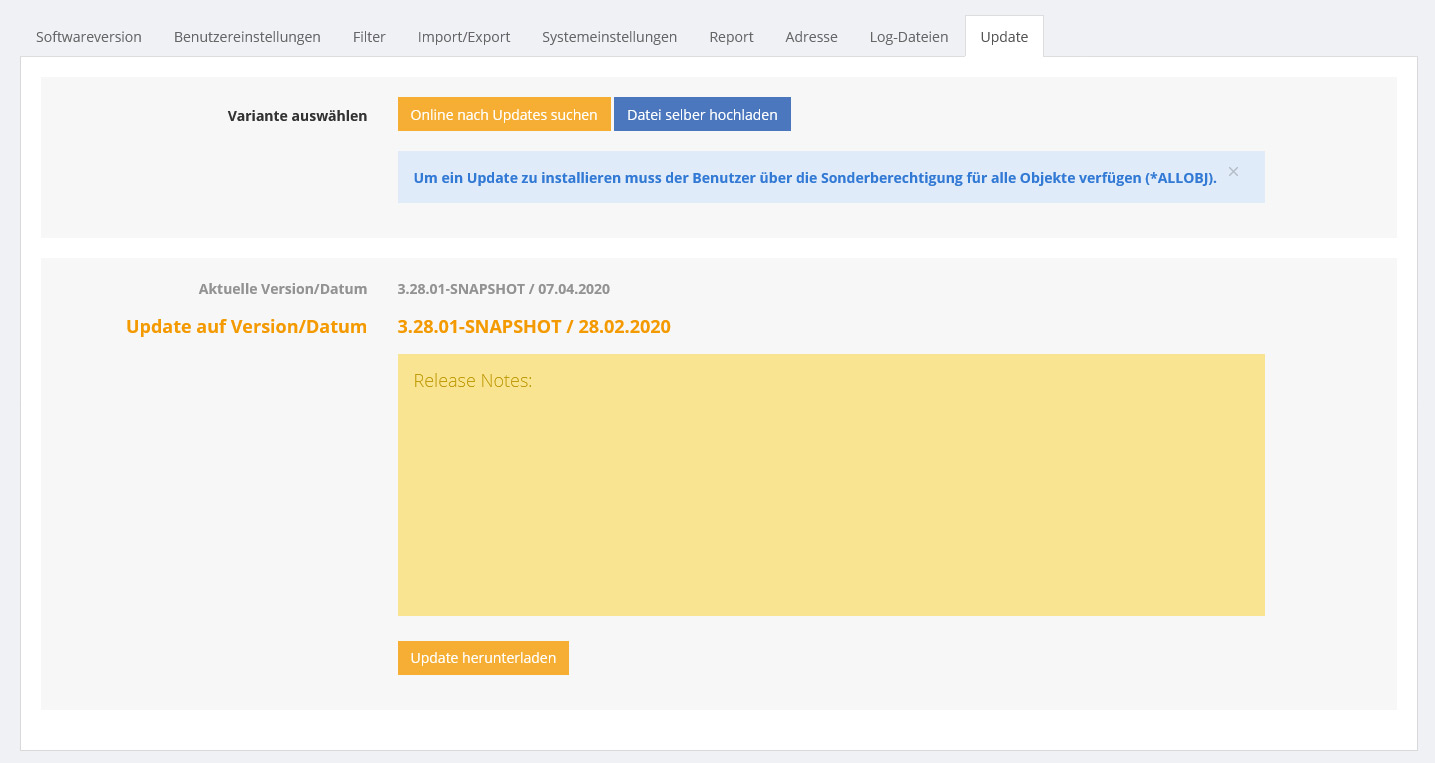Click the Aktuelle Version/Datum label

(283, 289)
